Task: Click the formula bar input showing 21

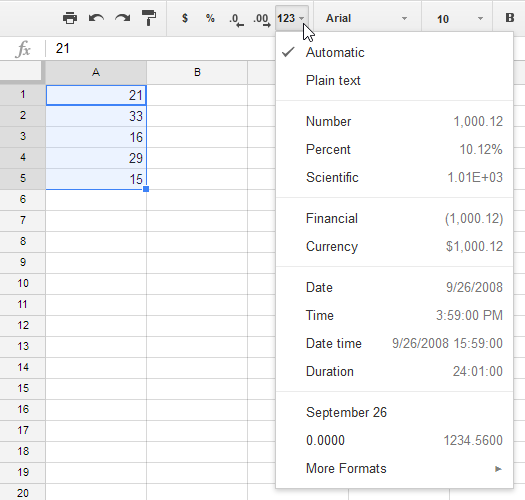Action: [161, 49]
